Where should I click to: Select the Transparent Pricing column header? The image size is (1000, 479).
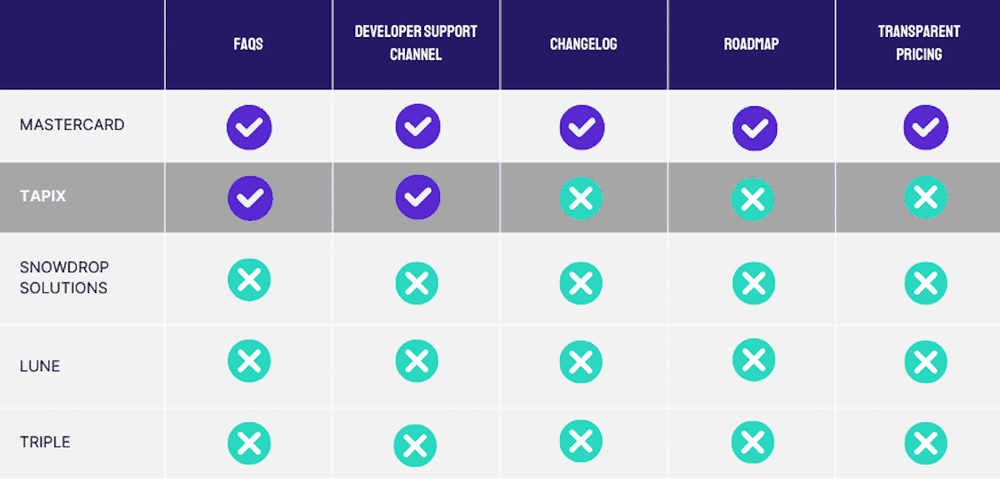pos(918,43)
